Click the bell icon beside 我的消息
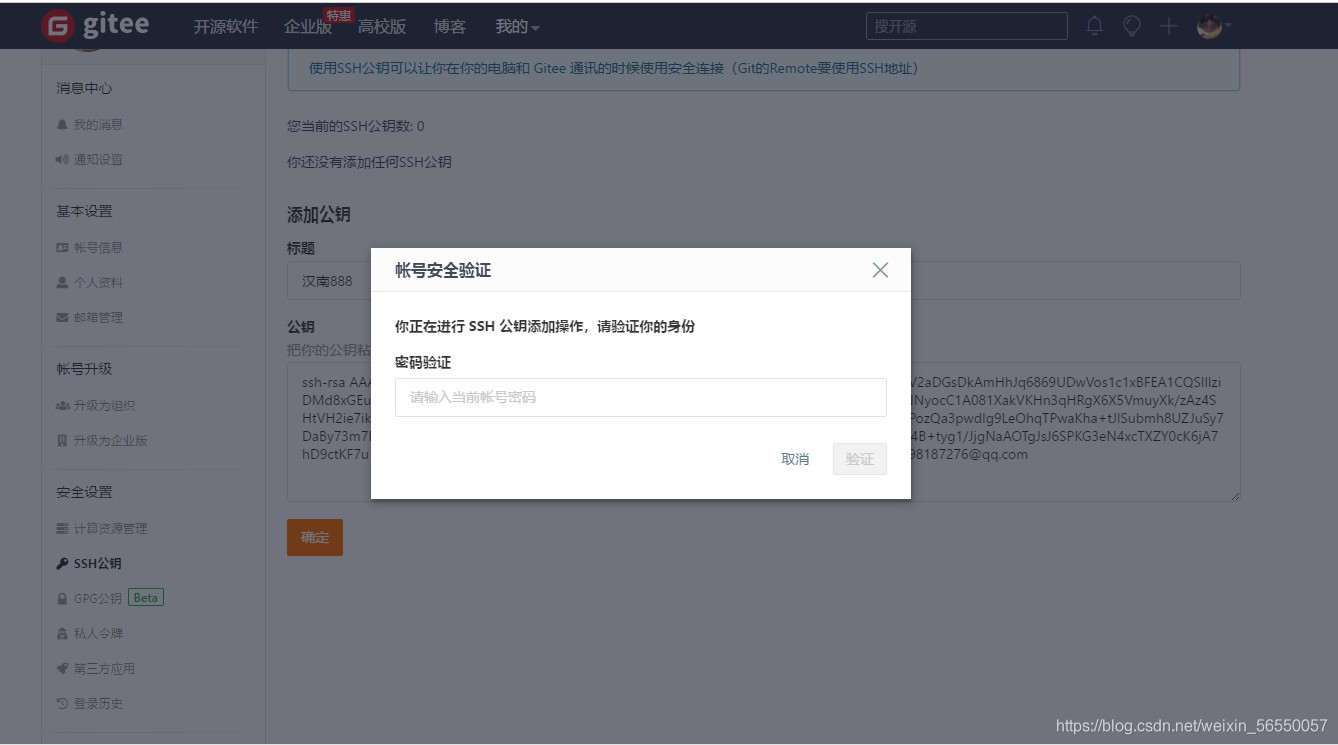 pyautogui.click(x=62, y=124)
